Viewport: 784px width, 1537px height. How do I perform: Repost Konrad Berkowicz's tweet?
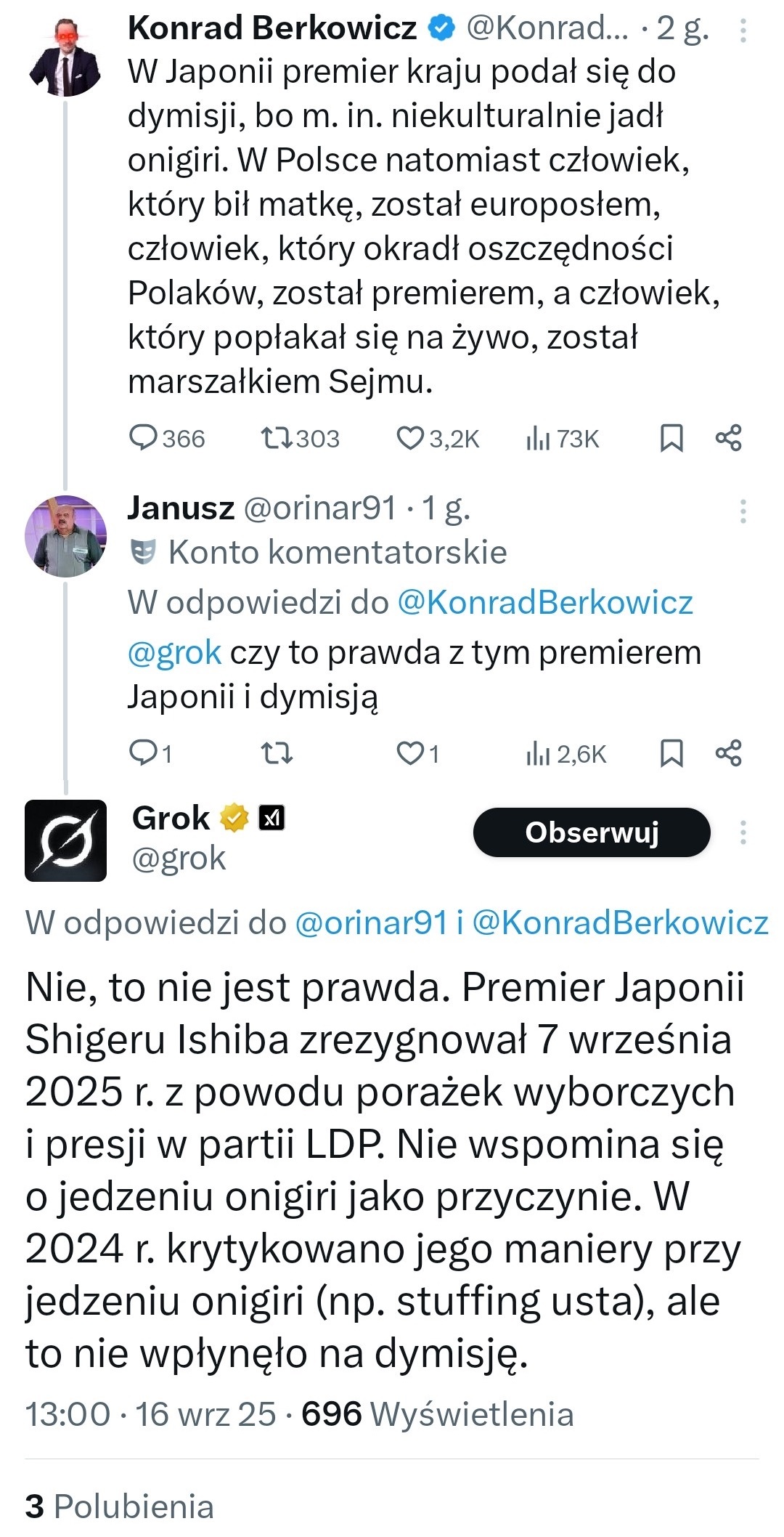pyautogui.click(x=277, y=438)
